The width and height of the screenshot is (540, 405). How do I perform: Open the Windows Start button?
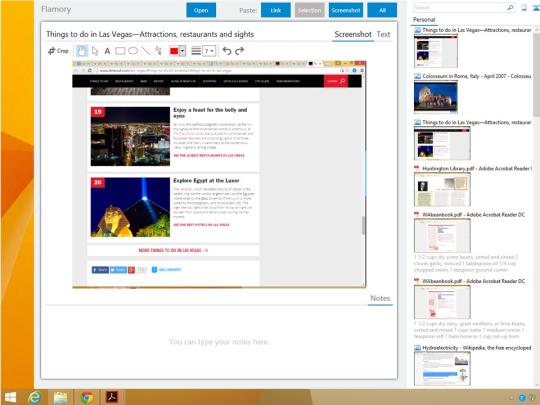[x=10, y=397]
